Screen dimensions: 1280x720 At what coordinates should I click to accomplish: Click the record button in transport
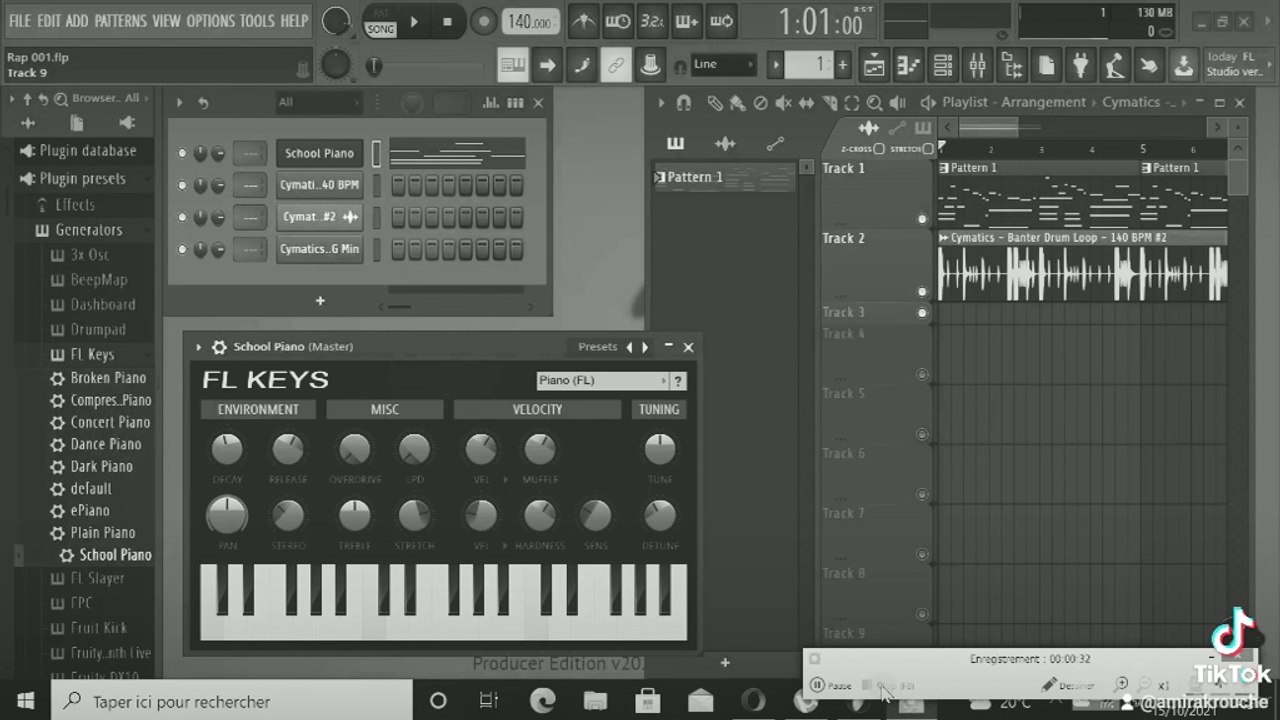484,21
